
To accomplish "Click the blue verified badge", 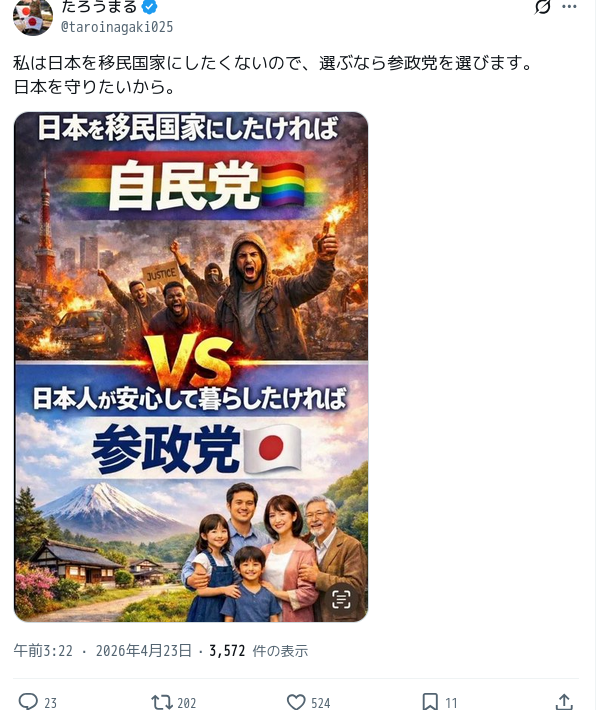I will (x=149, y=7).
